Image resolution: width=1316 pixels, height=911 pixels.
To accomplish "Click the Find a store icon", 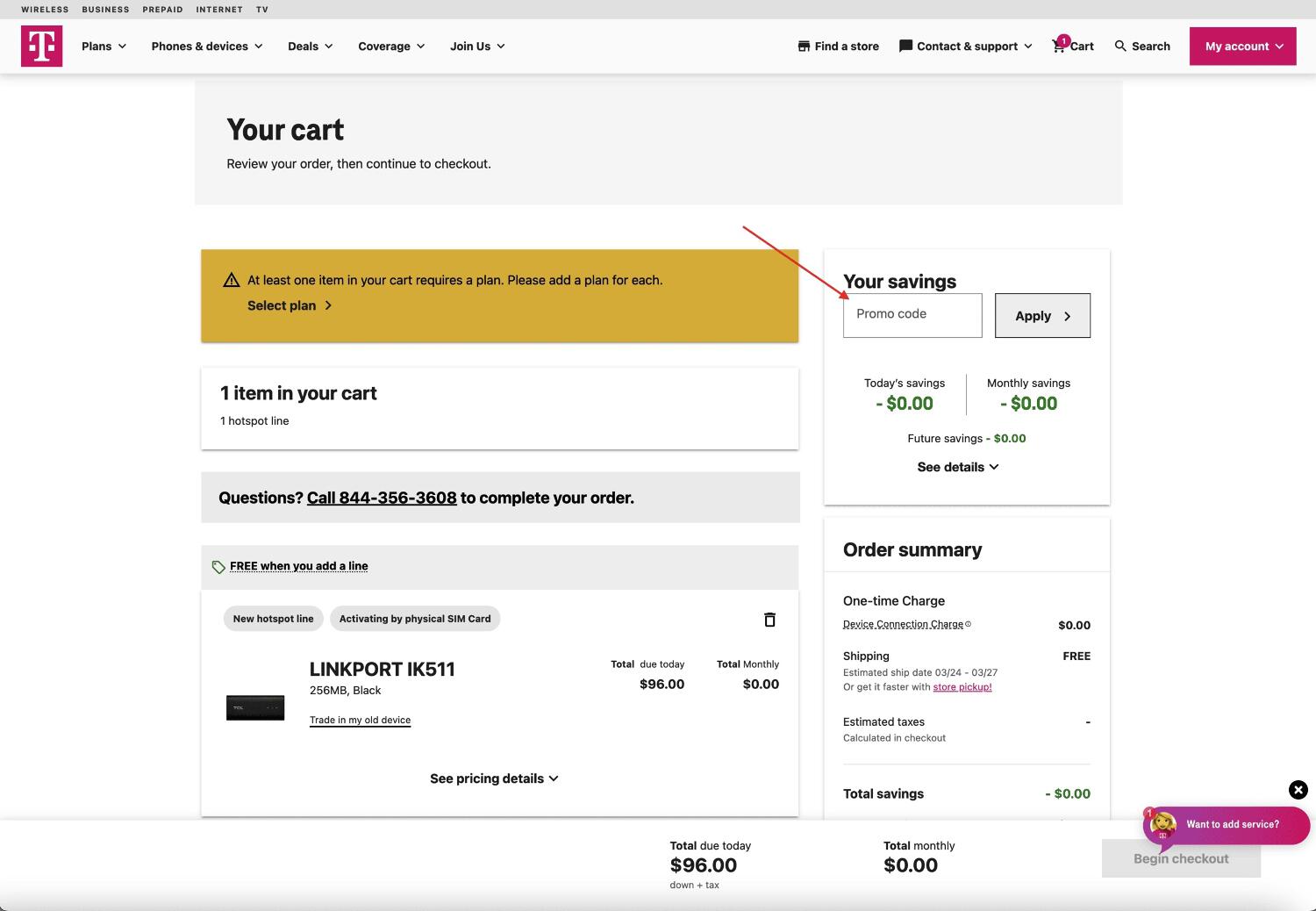I will (804, 46).
